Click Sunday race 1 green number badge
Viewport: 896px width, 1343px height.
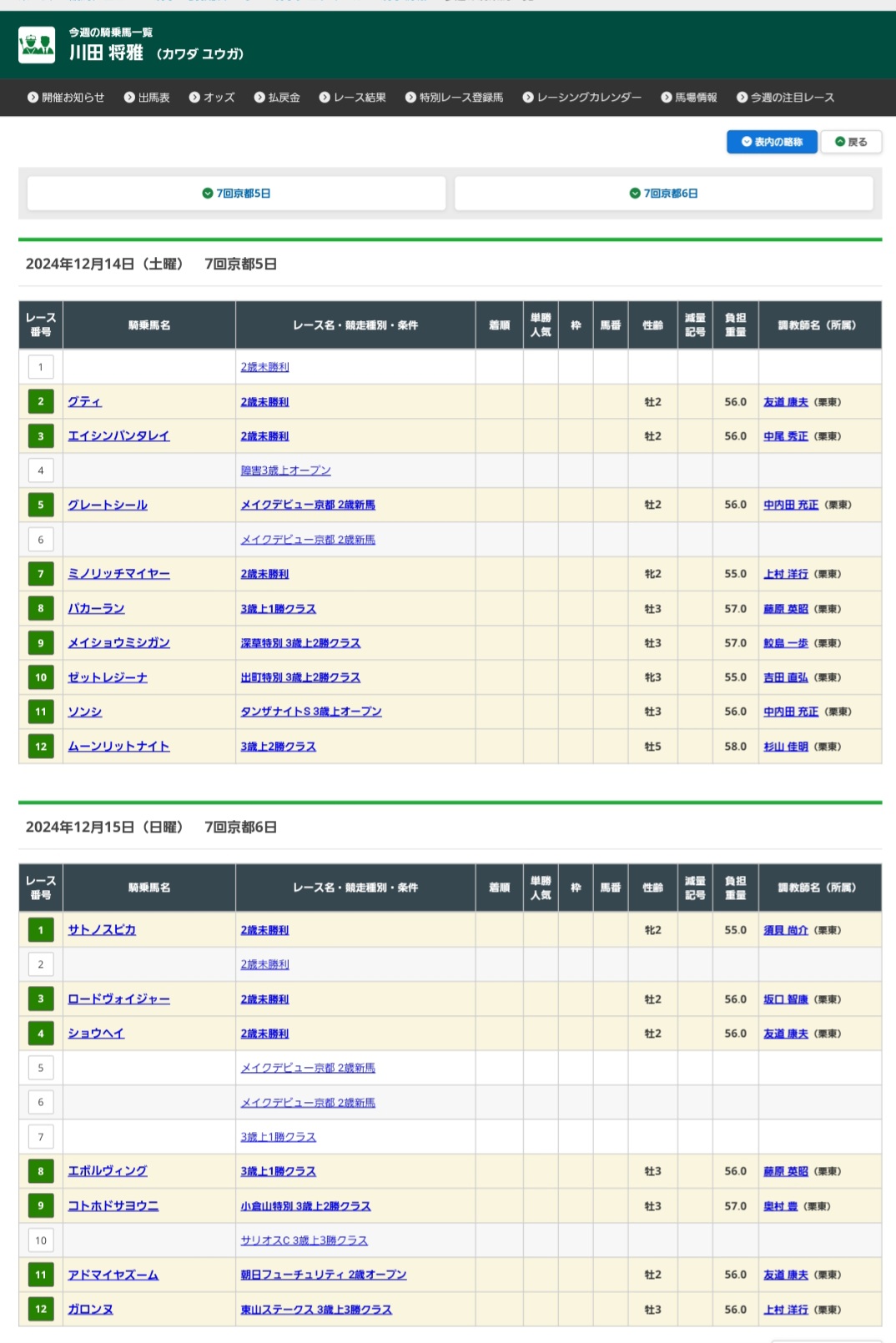(x=41, y=930)
